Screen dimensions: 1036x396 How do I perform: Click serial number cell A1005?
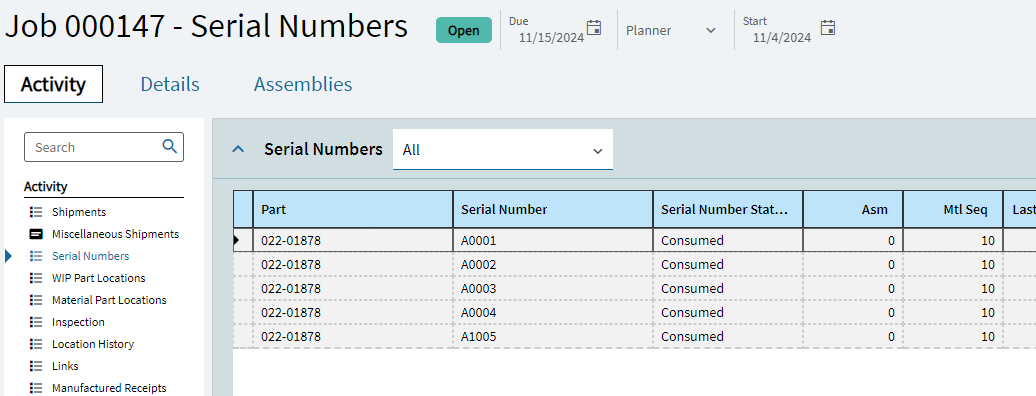click(553, 337)
